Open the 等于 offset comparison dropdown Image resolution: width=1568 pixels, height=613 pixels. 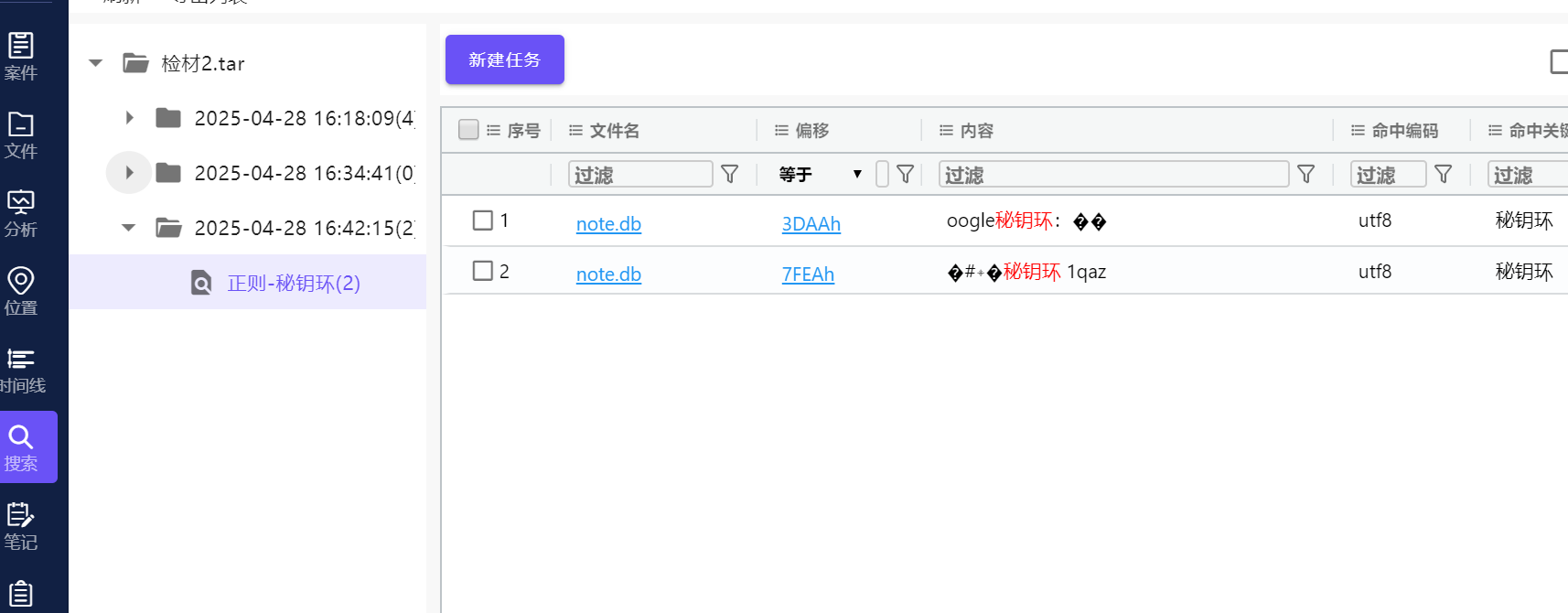821,174
